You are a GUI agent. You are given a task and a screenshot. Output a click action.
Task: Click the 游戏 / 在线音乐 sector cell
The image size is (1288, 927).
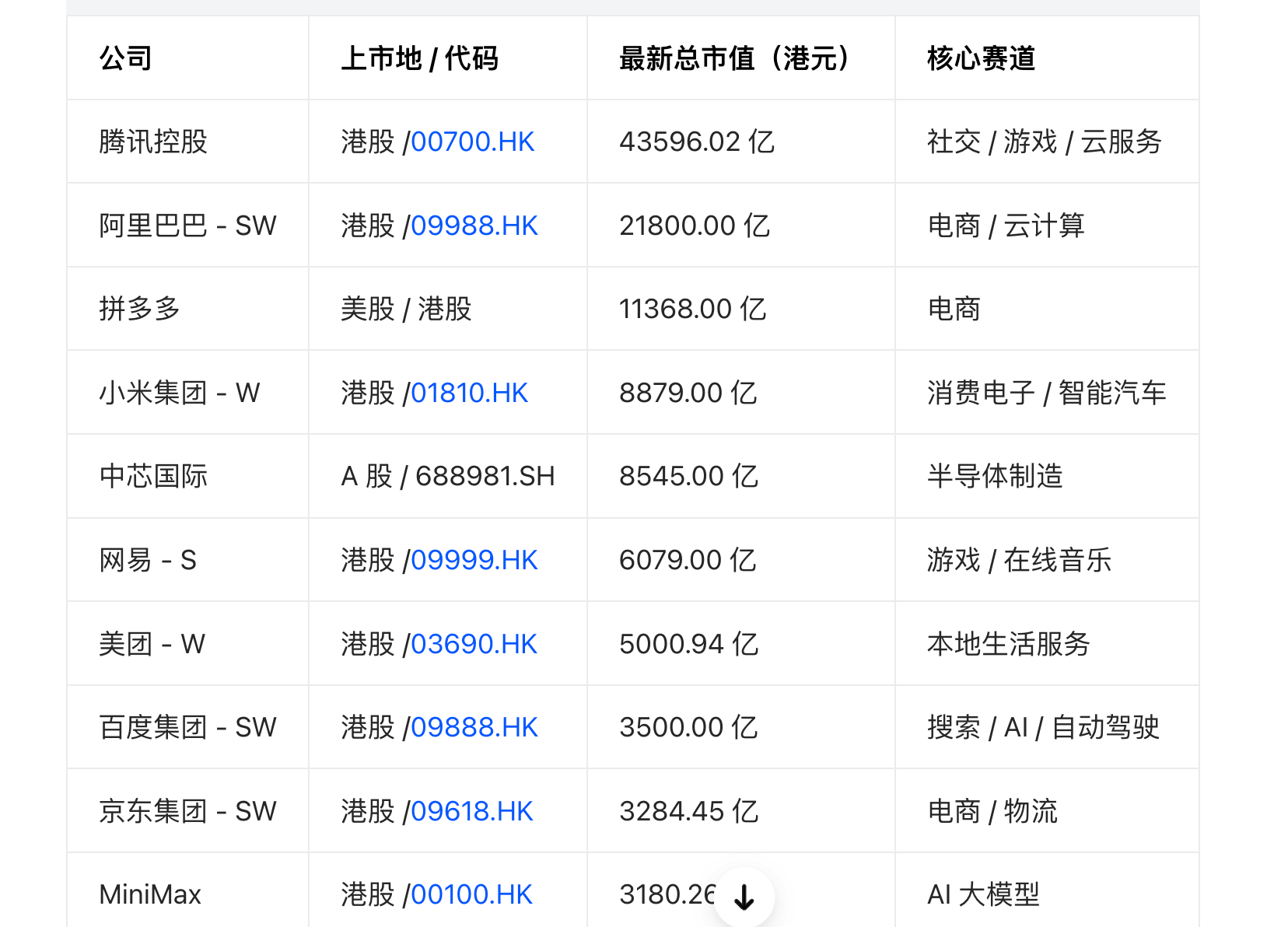(1047, 560)
